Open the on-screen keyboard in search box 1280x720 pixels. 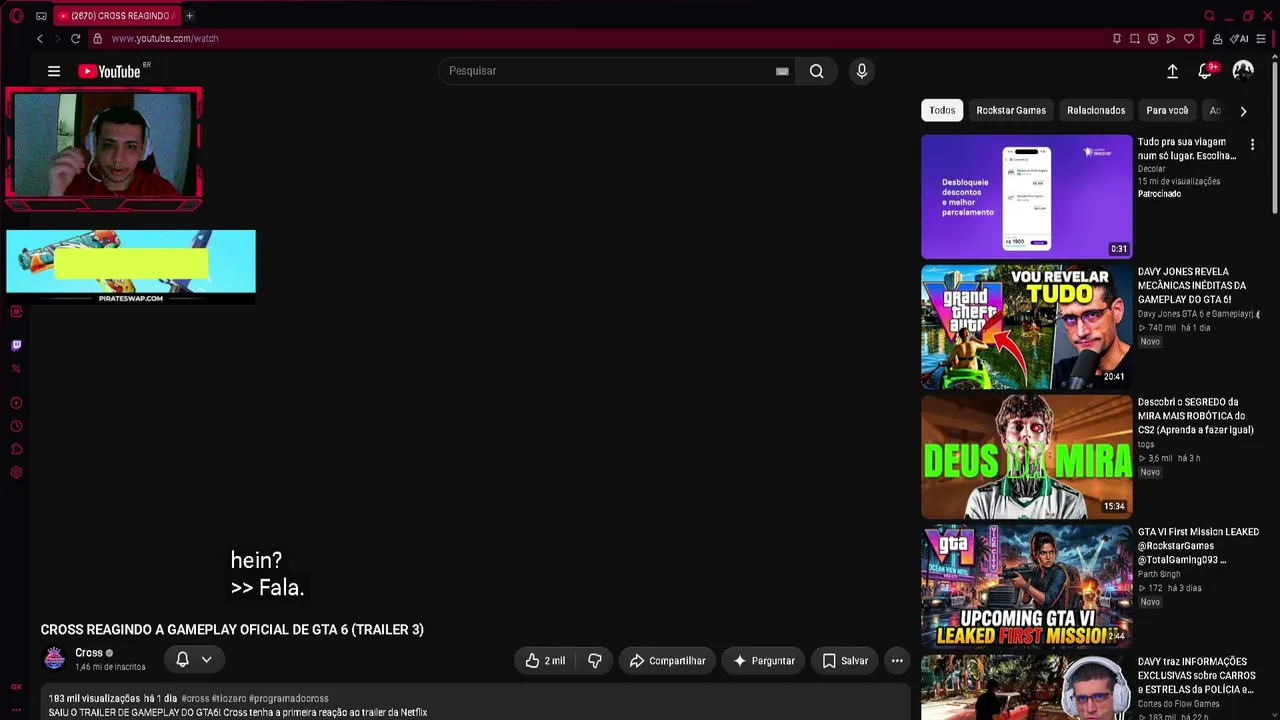(x=782, y=71)
